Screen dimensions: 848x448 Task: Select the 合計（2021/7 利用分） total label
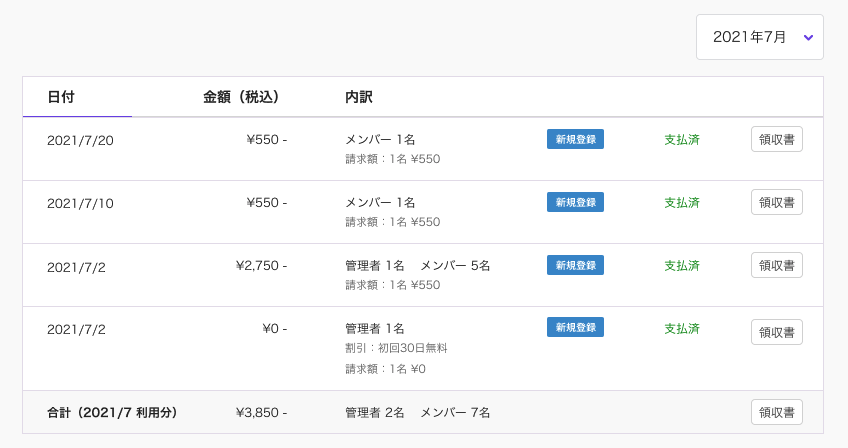pyautogui.click(x=112, y=412)
